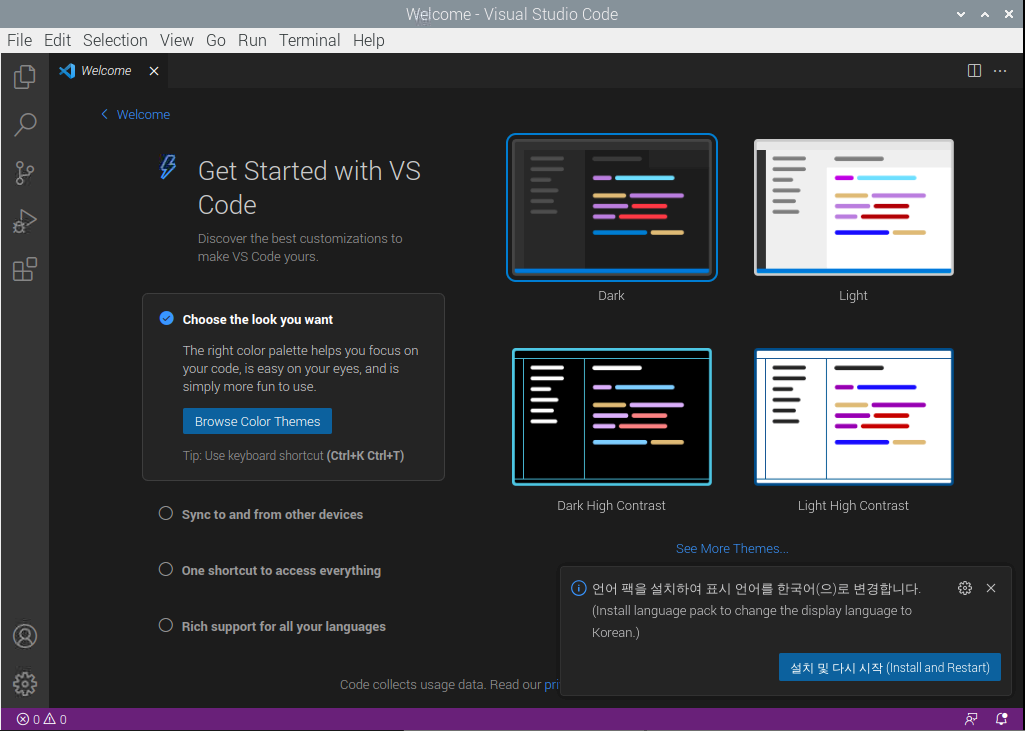Open the editor More Actions ellipsis
Screen dimensions: 1025x731
[x=1000, y=71]
